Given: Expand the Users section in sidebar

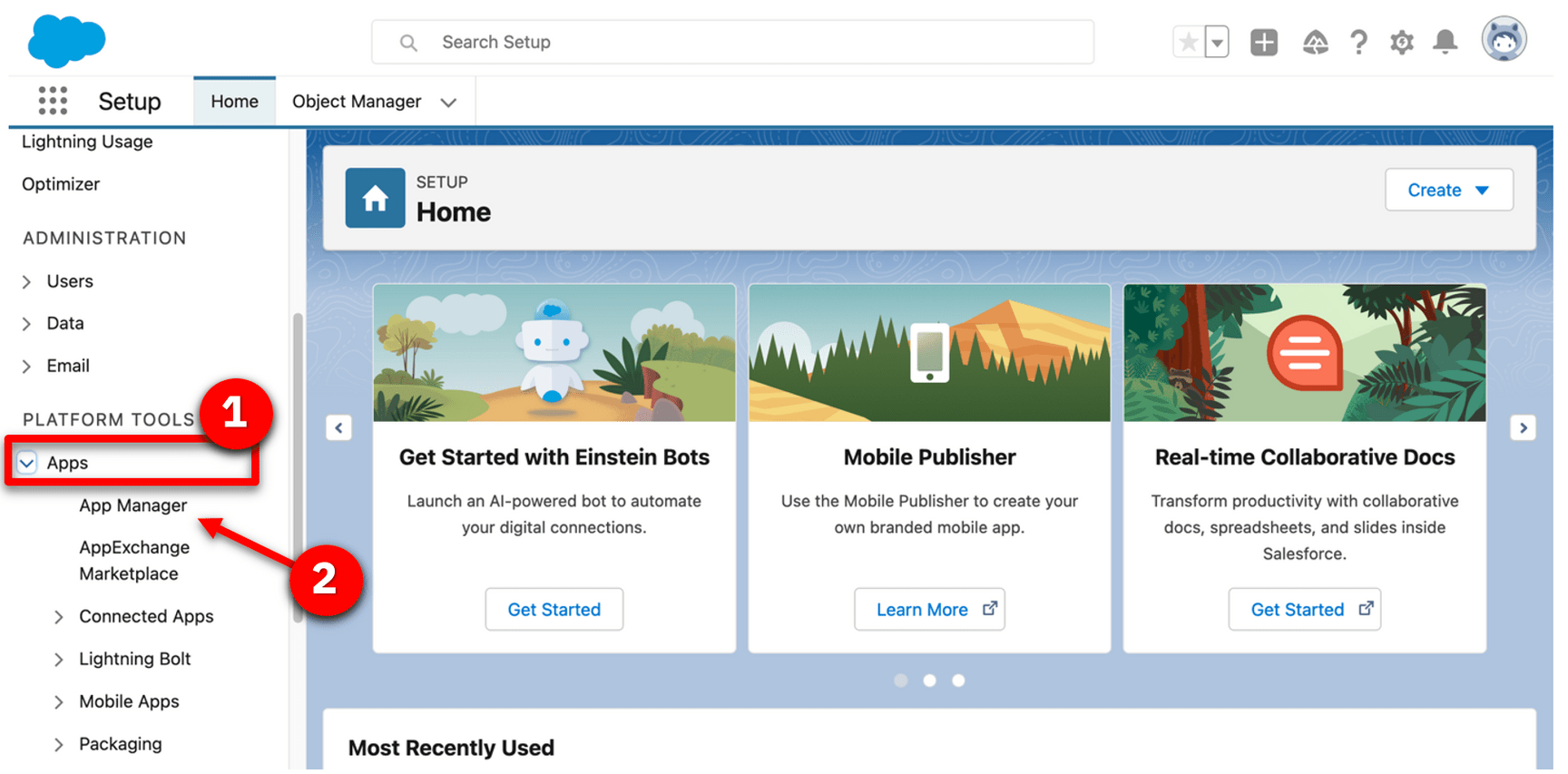Looking at the screenshot, I should click(x=27, y=282).
